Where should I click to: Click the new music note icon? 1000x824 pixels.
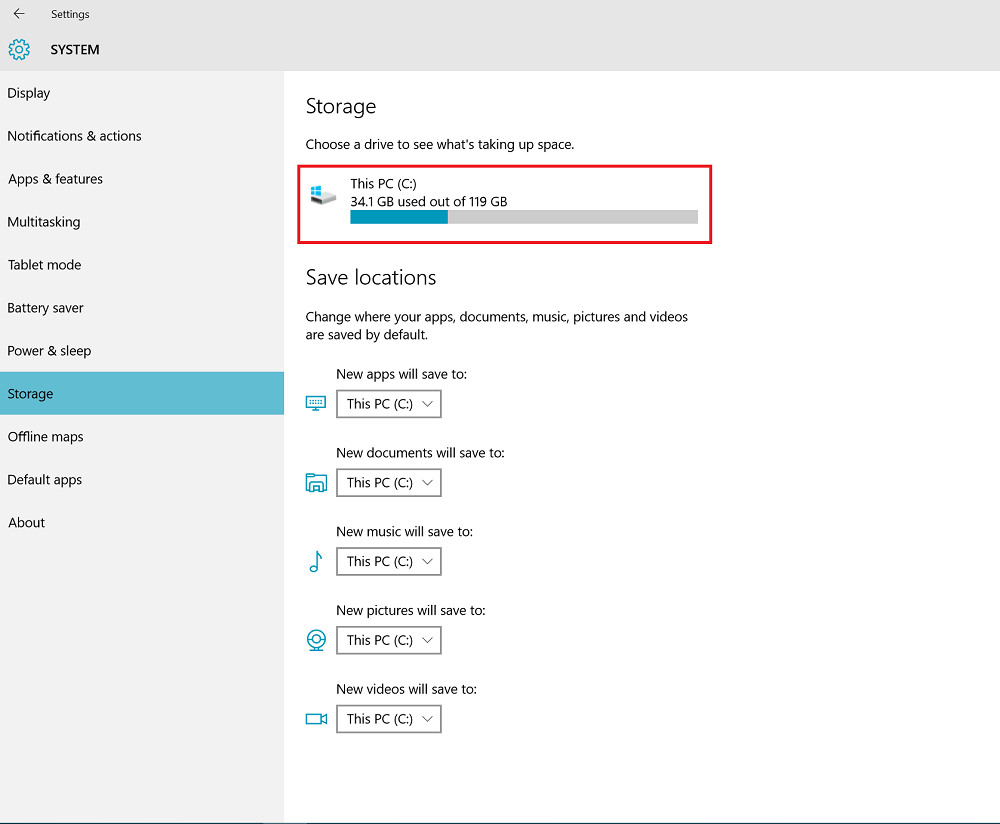[x=316, y=561]
